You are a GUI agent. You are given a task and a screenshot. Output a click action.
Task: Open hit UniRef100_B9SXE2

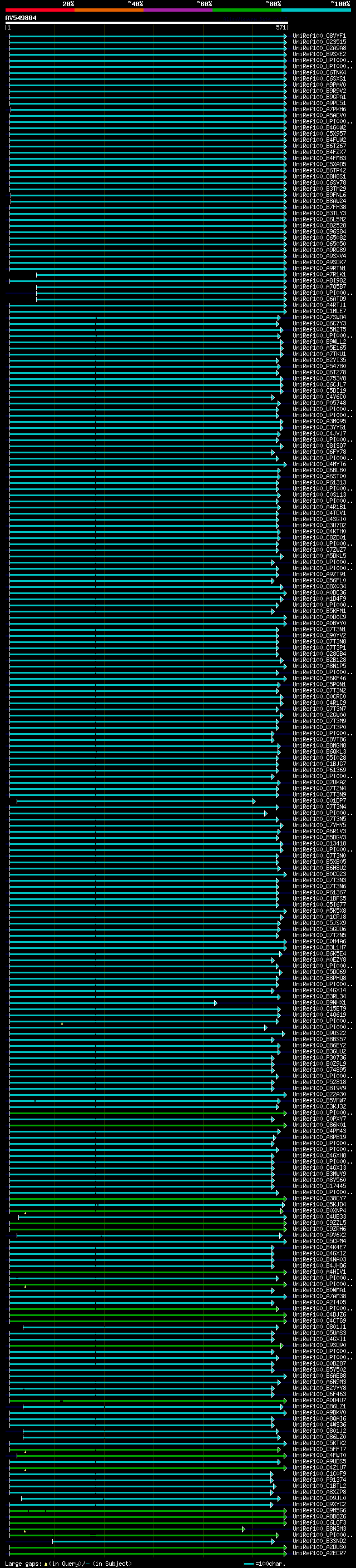pyautogui.click(x=319, y=54)
